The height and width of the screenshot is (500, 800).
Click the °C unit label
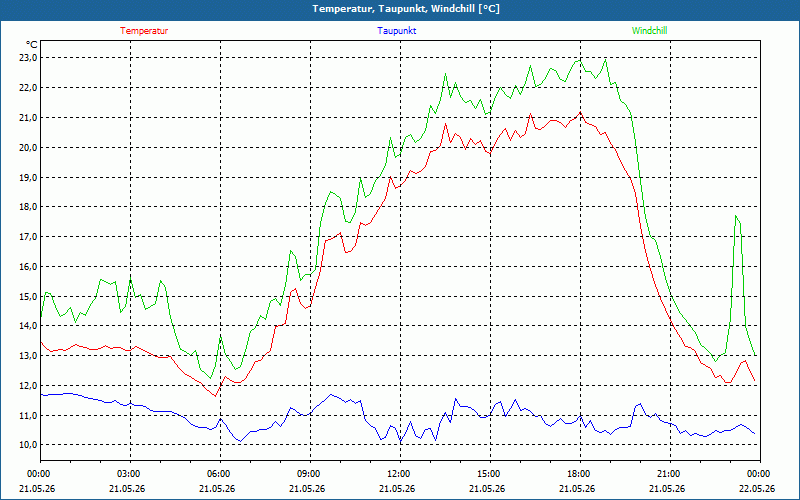tap(32, 44)
